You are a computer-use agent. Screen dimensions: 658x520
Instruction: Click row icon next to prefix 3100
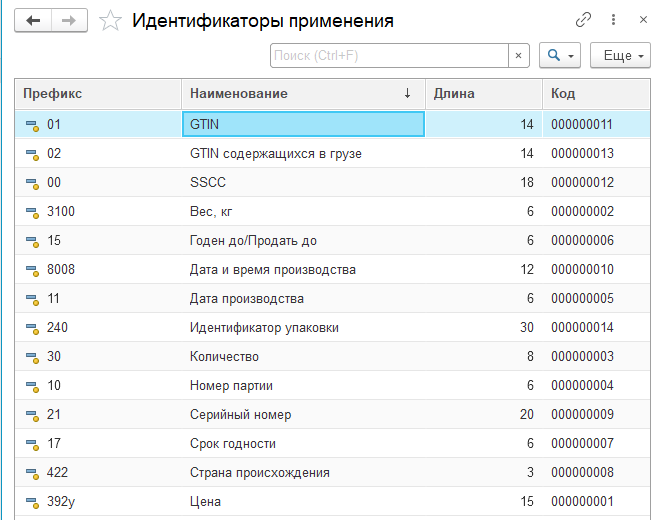(31, 212)
